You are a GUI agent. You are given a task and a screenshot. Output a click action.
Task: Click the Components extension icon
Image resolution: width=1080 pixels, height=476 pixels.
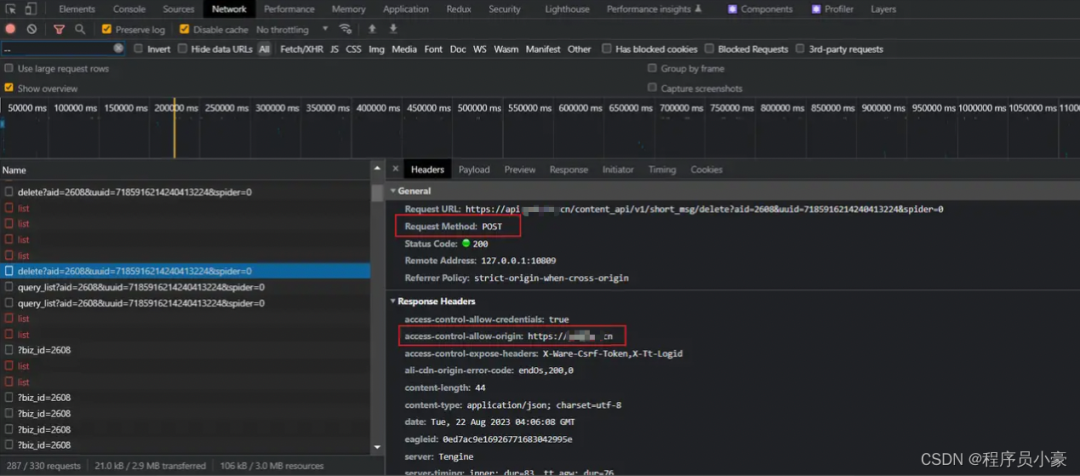732,9
